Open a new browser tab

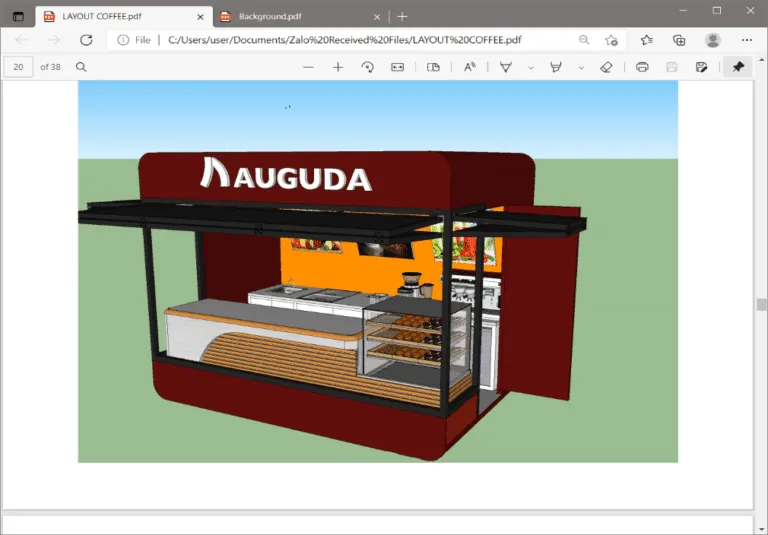pos(402,16)
